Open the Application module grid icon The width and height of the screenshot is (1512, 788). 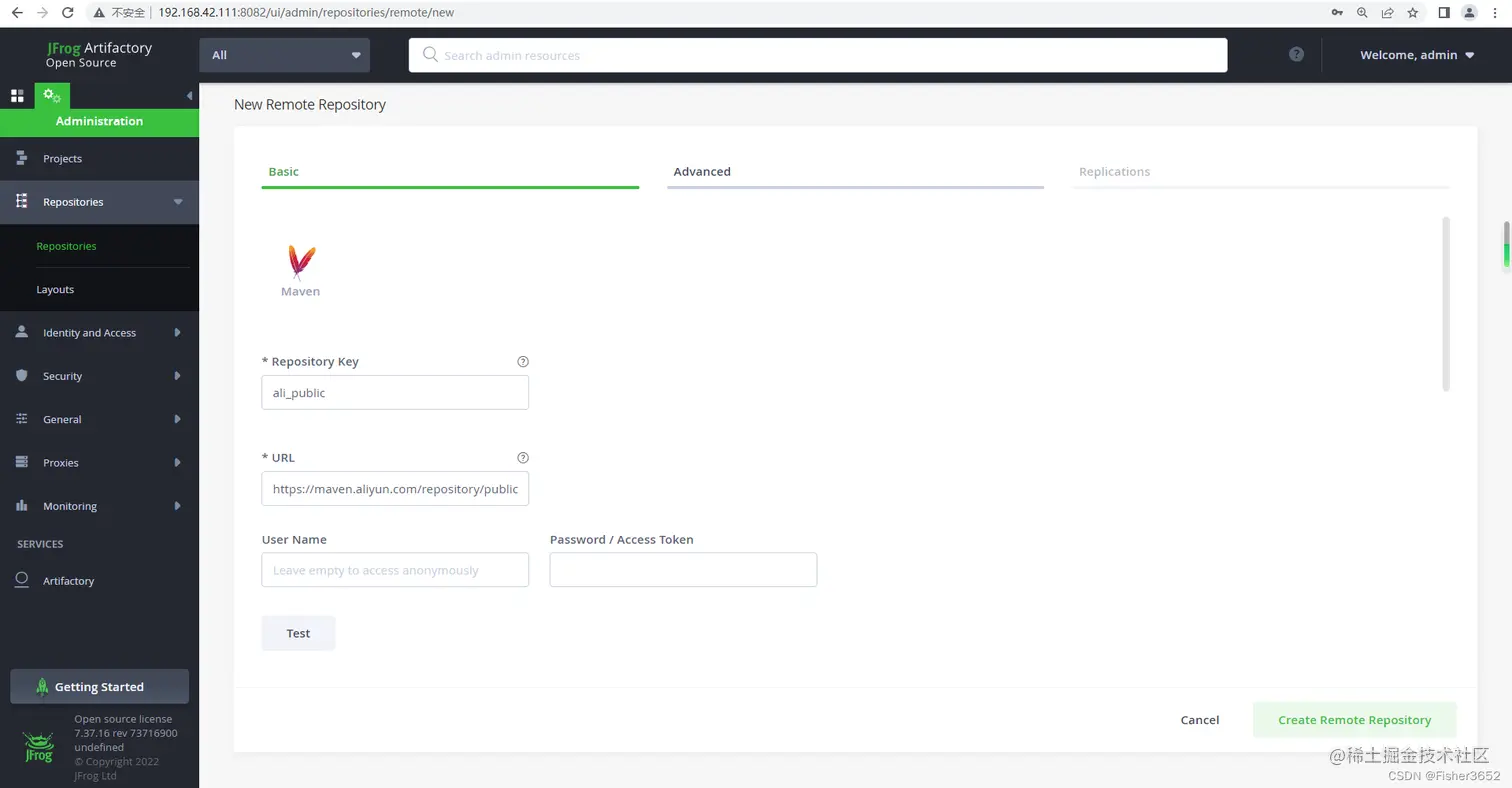click(x=17, y=96)
